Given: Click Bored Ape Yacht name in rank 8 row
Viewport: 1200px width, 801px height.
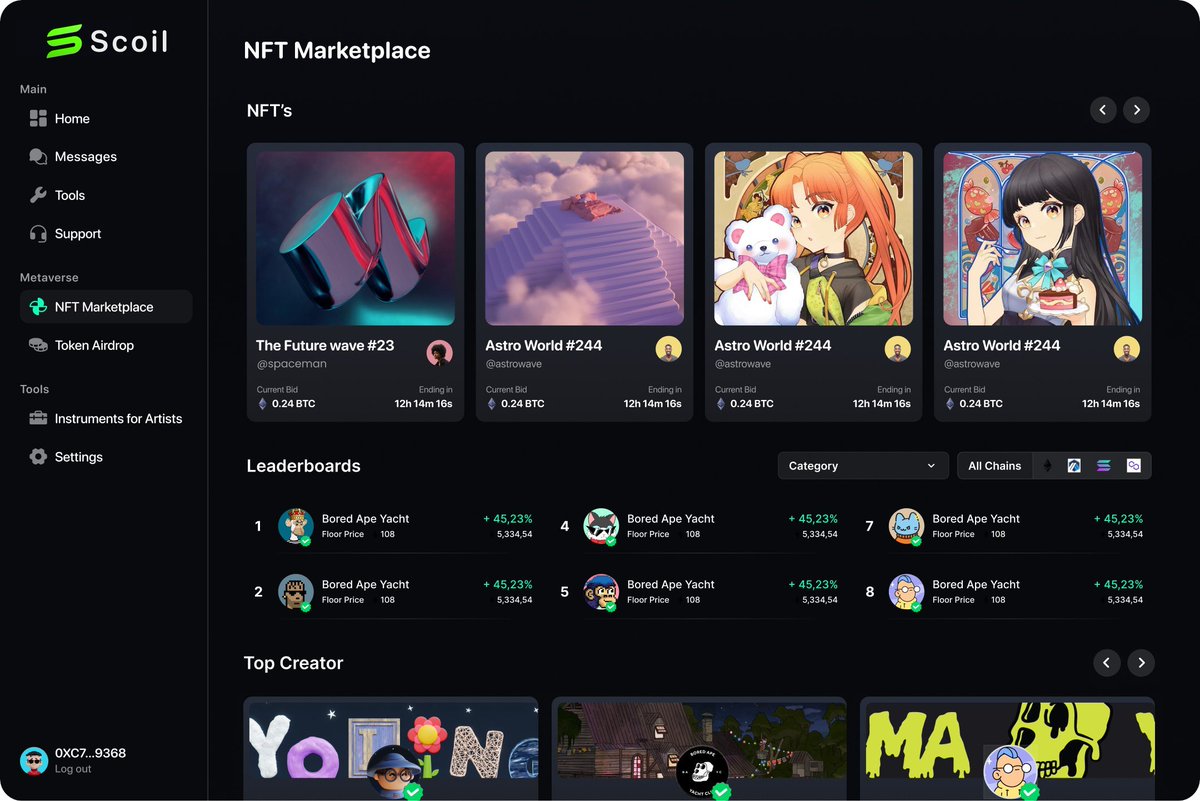Looking at the screenshot, I should [x=976, y=585].
